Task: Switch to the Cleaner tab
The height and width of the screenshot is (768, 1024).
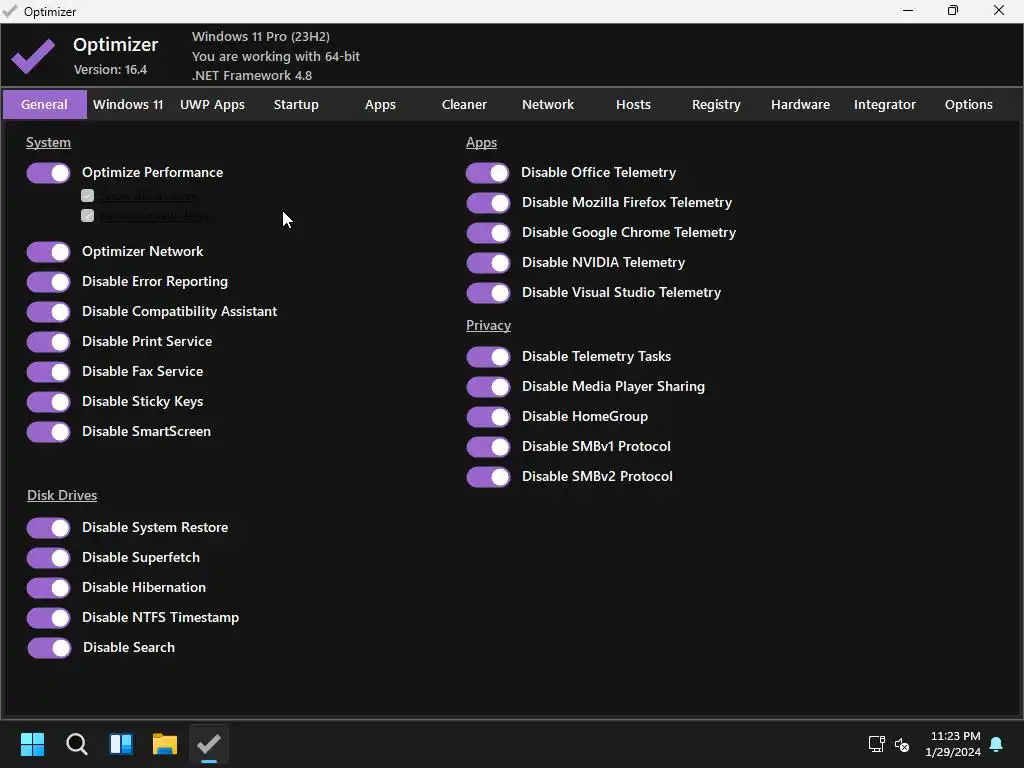Action: pos(464,104)
